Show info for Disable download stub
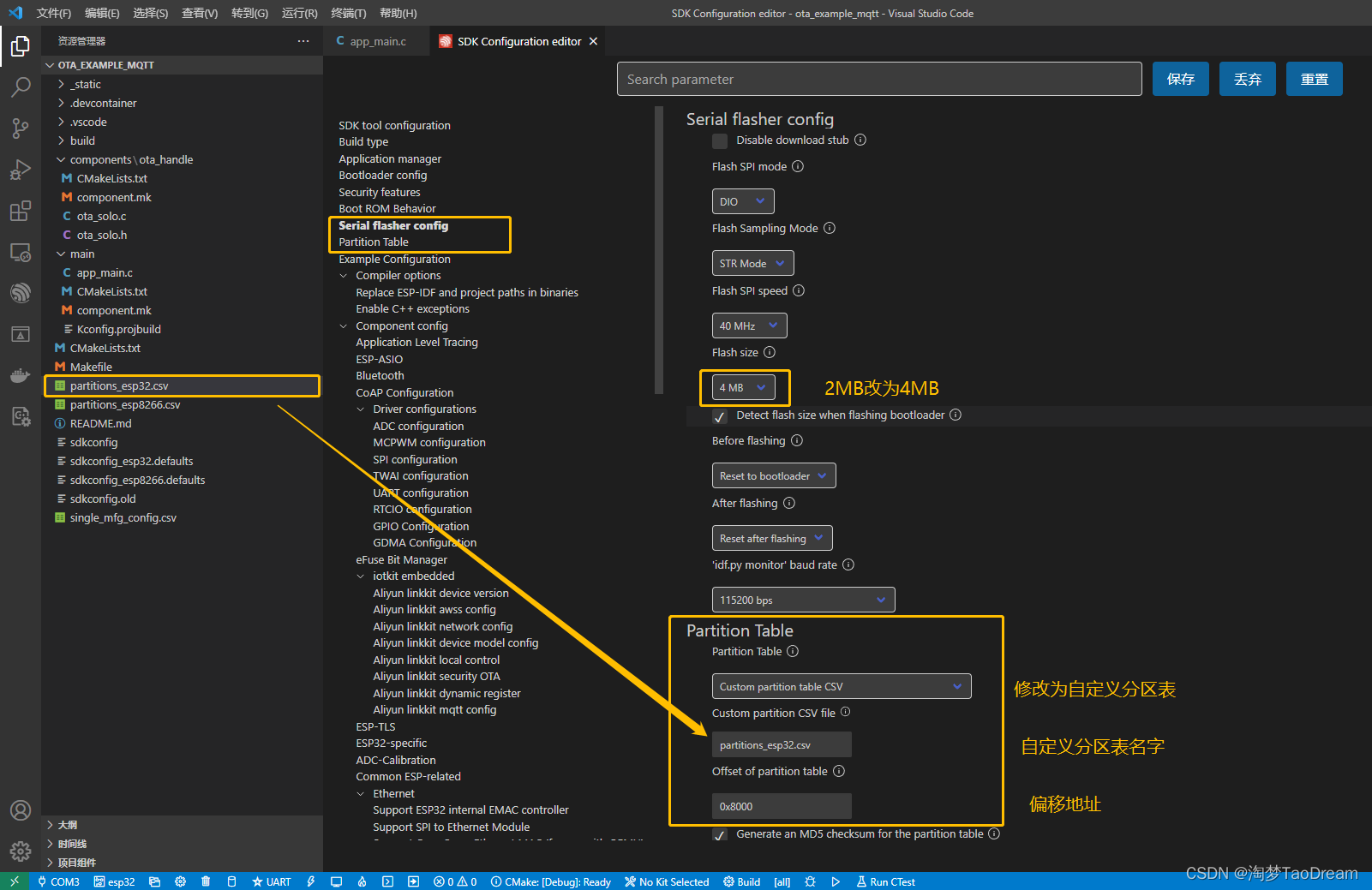This screenshot has height=890, width=1372. click(860, 140)
